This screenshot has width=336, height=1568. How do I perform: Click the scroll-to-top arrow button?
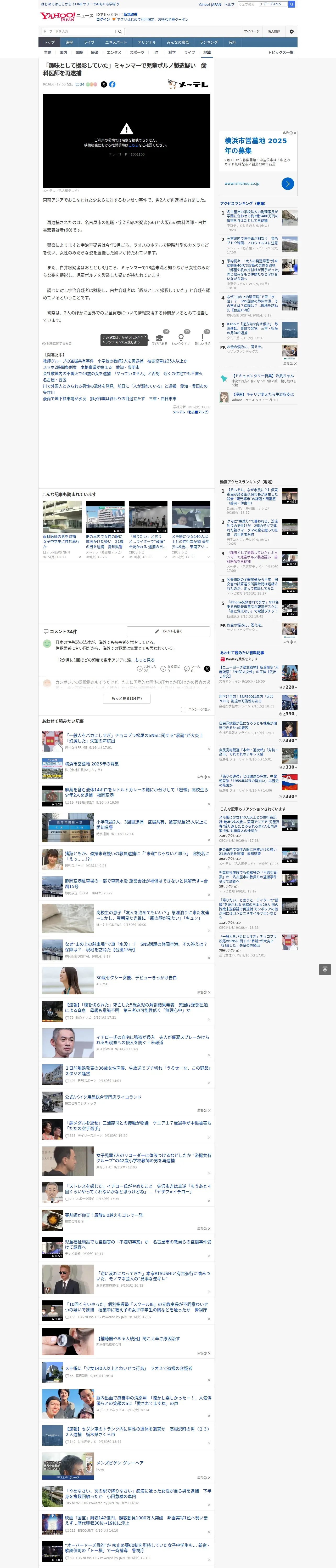click(325, 969)
